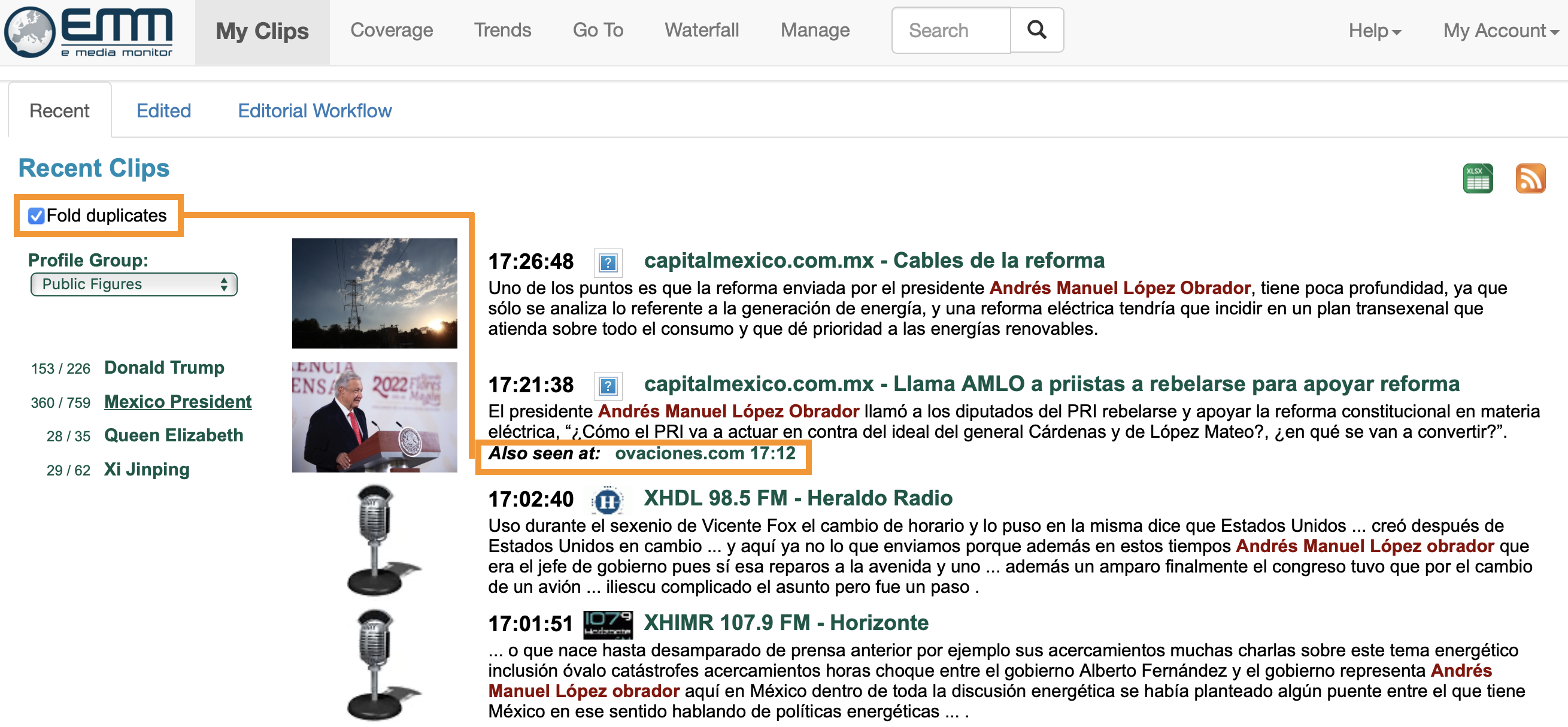Select the Mexico President profile
Image resolution: width=1568 pixels, height=727 pixels.
[178, 402]
